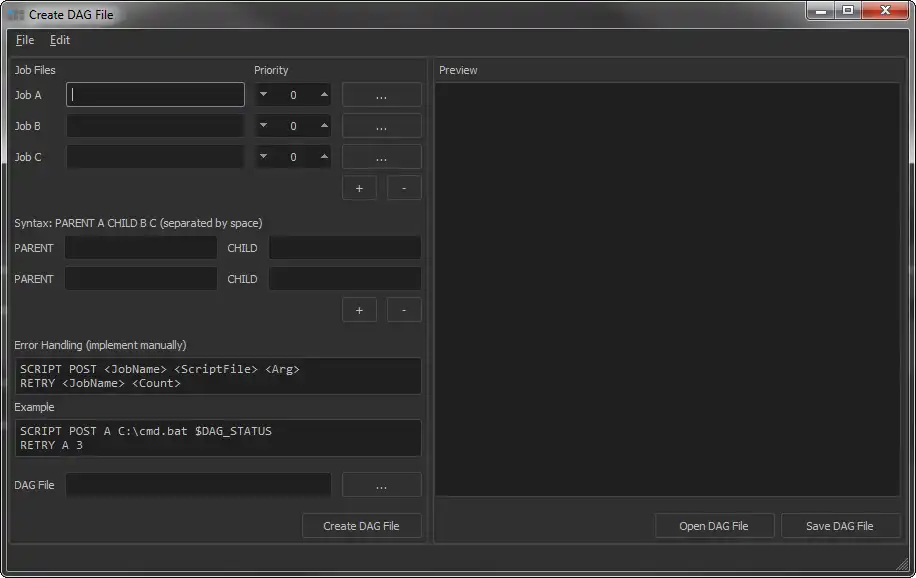Decrease Job C priority with down arrow
916x578 pixels.
tap(263, 157)
